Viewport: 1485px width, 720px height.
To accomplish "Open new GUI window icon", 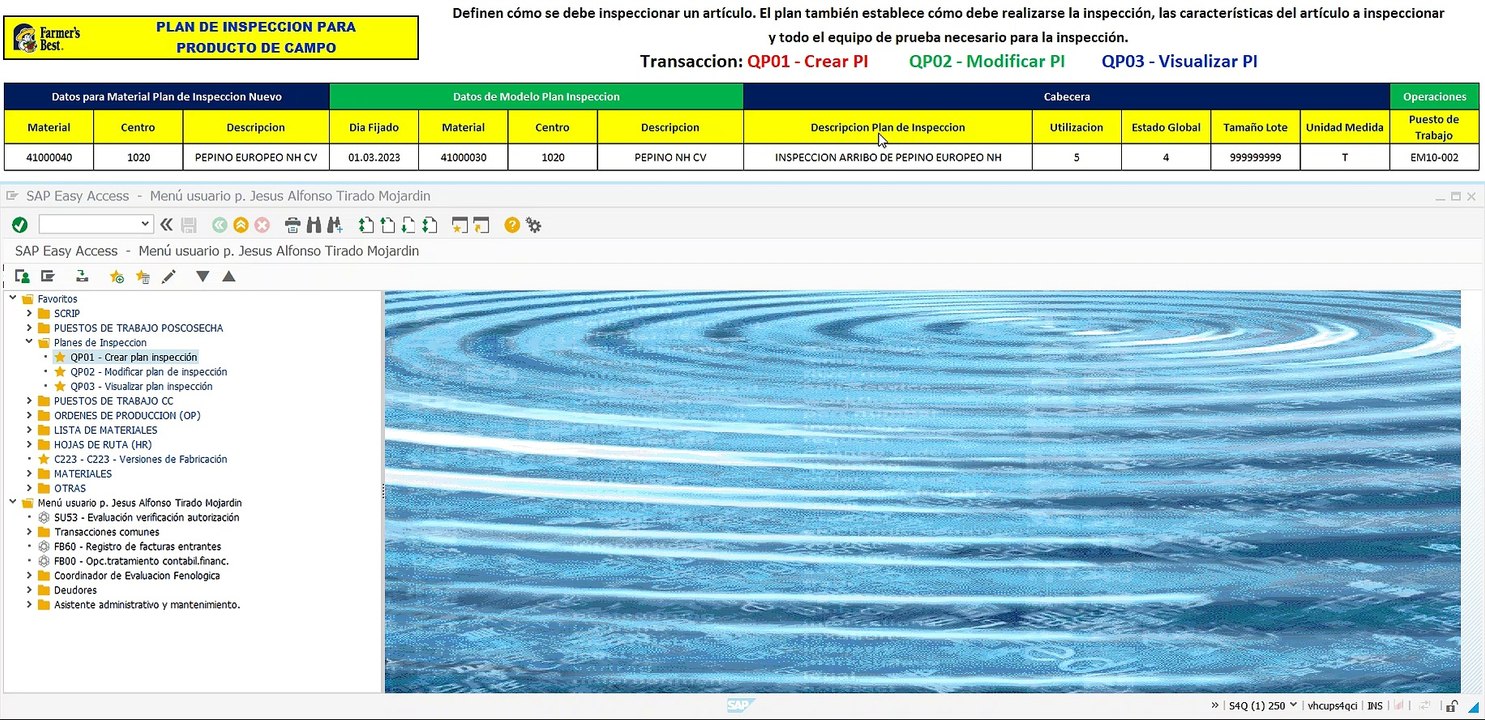I will [460, 225].
